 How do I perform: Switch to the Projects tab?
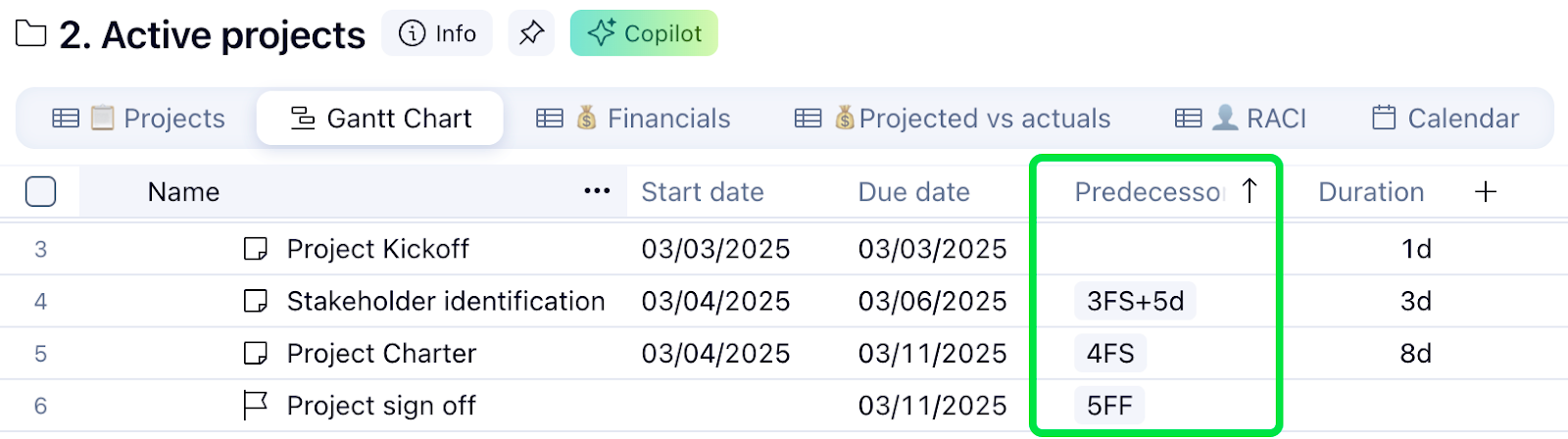point(138,119)
